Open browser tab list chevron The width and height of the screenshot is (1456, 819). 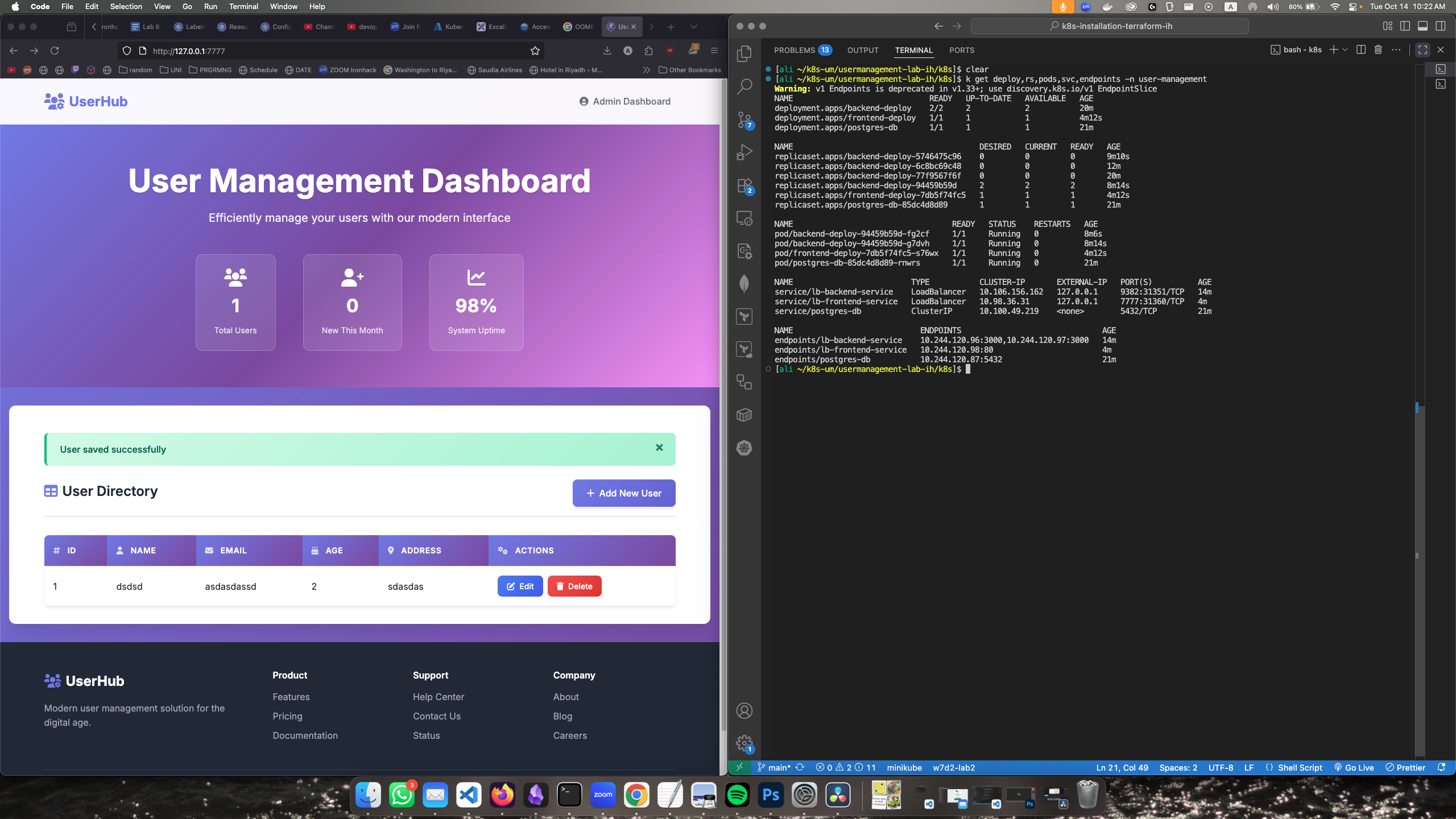coord(693,27)
